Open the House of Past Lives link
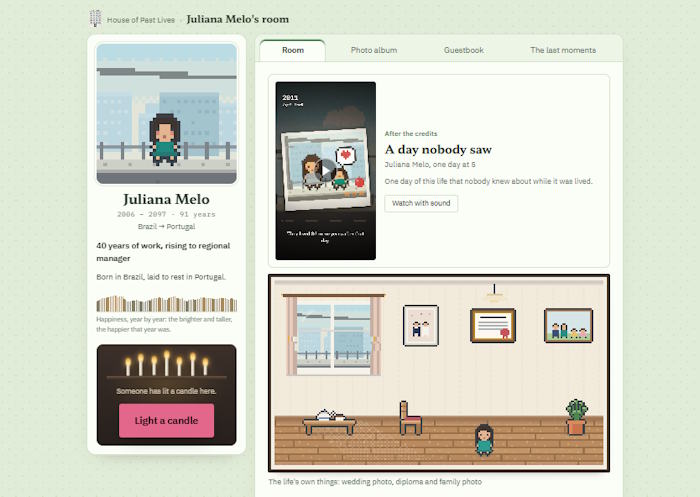The image size is (700, 497). pos(141,20)
